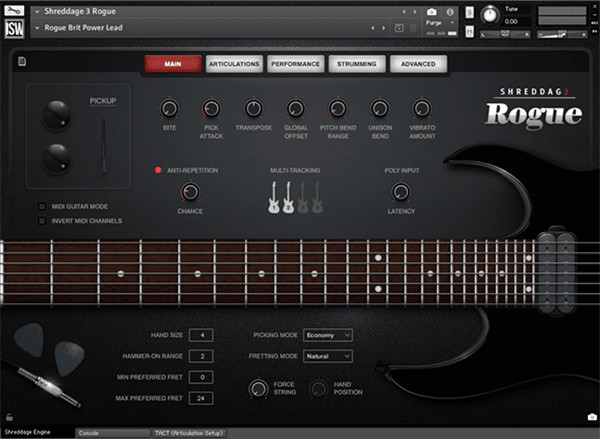Check Invert MIDI Channels option
600x439 pixels.
[42, 220]
